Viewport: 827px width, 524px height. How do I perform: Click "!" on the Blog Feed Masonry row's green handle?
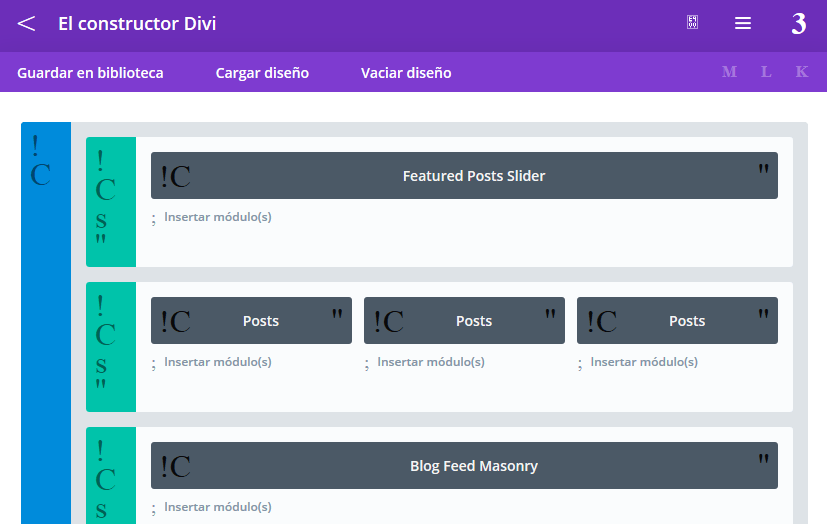coord(100,451)
